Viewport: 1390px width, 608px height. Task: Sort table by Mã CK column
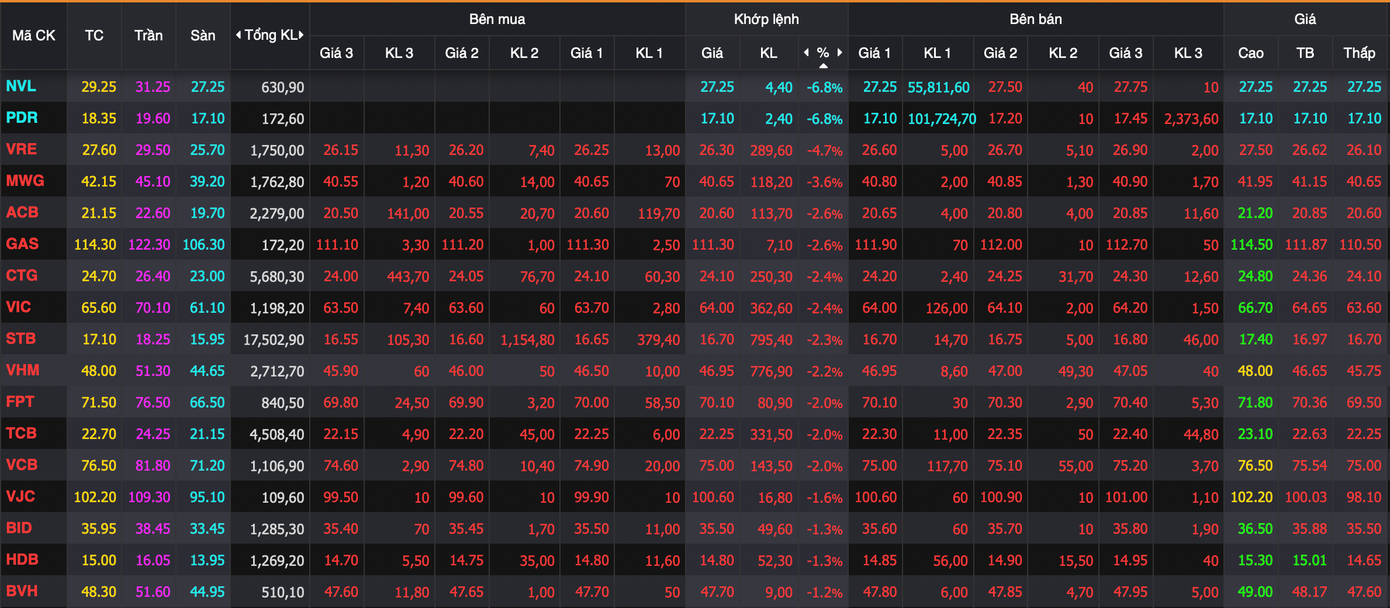33,35
